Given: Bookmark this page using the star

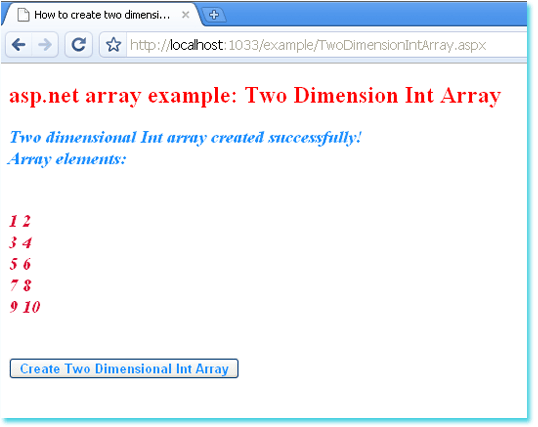Looking at the screenshot, I should pyautogui.click(x=113, y=45).
